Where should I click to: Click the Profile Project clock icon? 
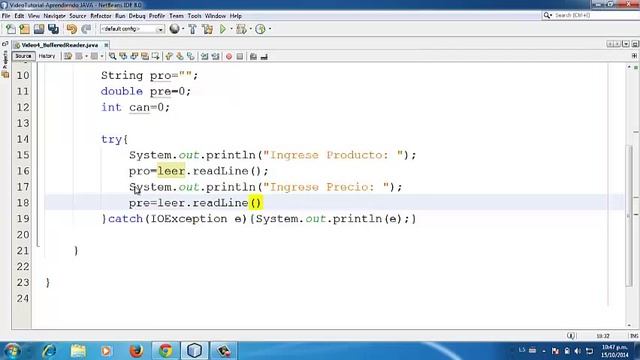[260, 29]
